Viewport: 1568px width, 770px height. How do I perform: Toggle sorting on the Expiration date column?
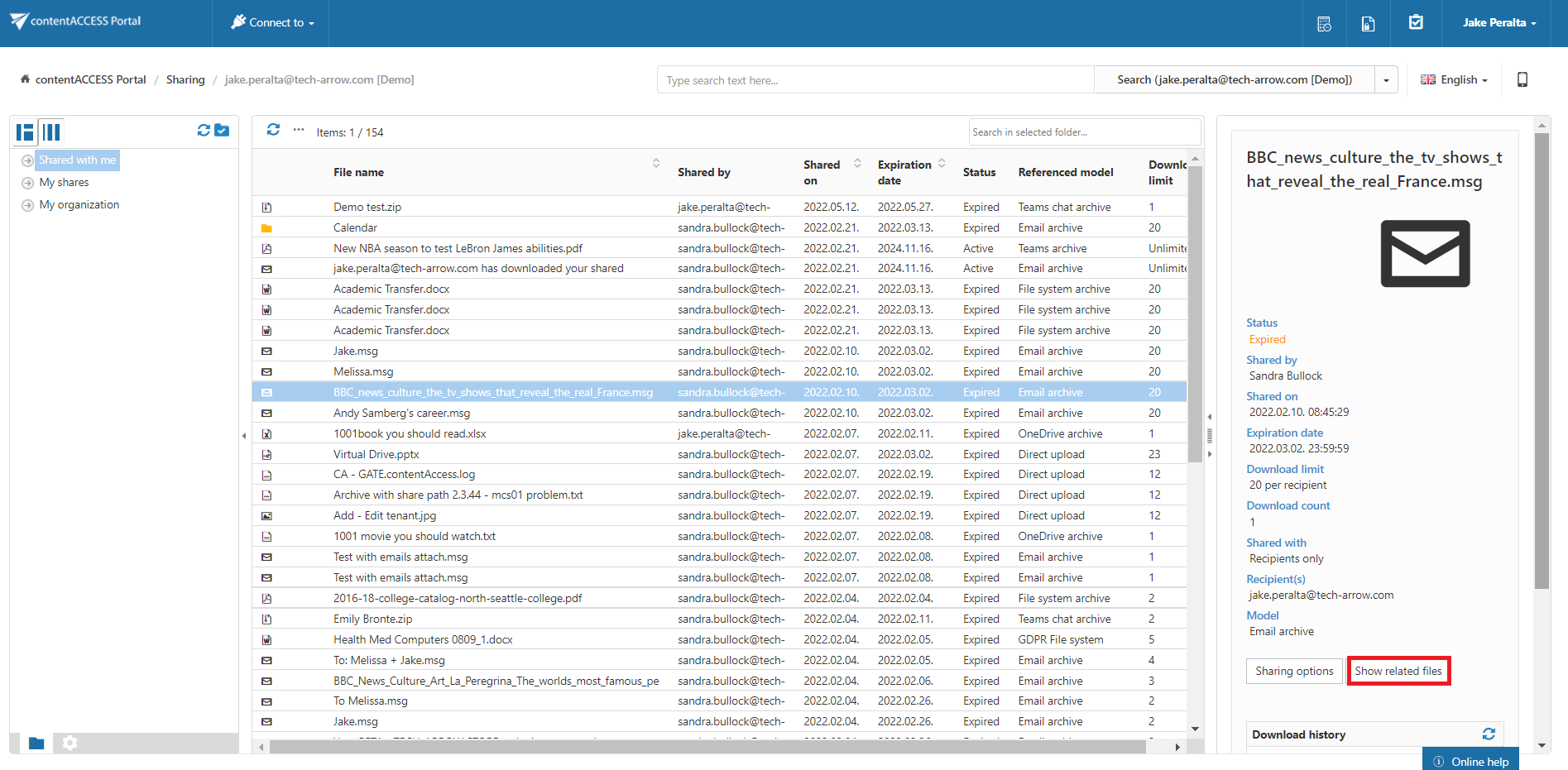pyautogui.click(x=942, y=164)
